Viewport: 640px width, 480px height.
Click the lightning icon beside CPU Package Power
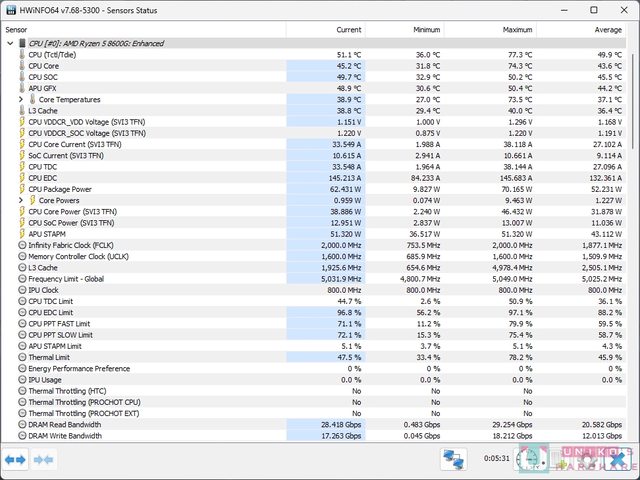click(x=22, y=189)
